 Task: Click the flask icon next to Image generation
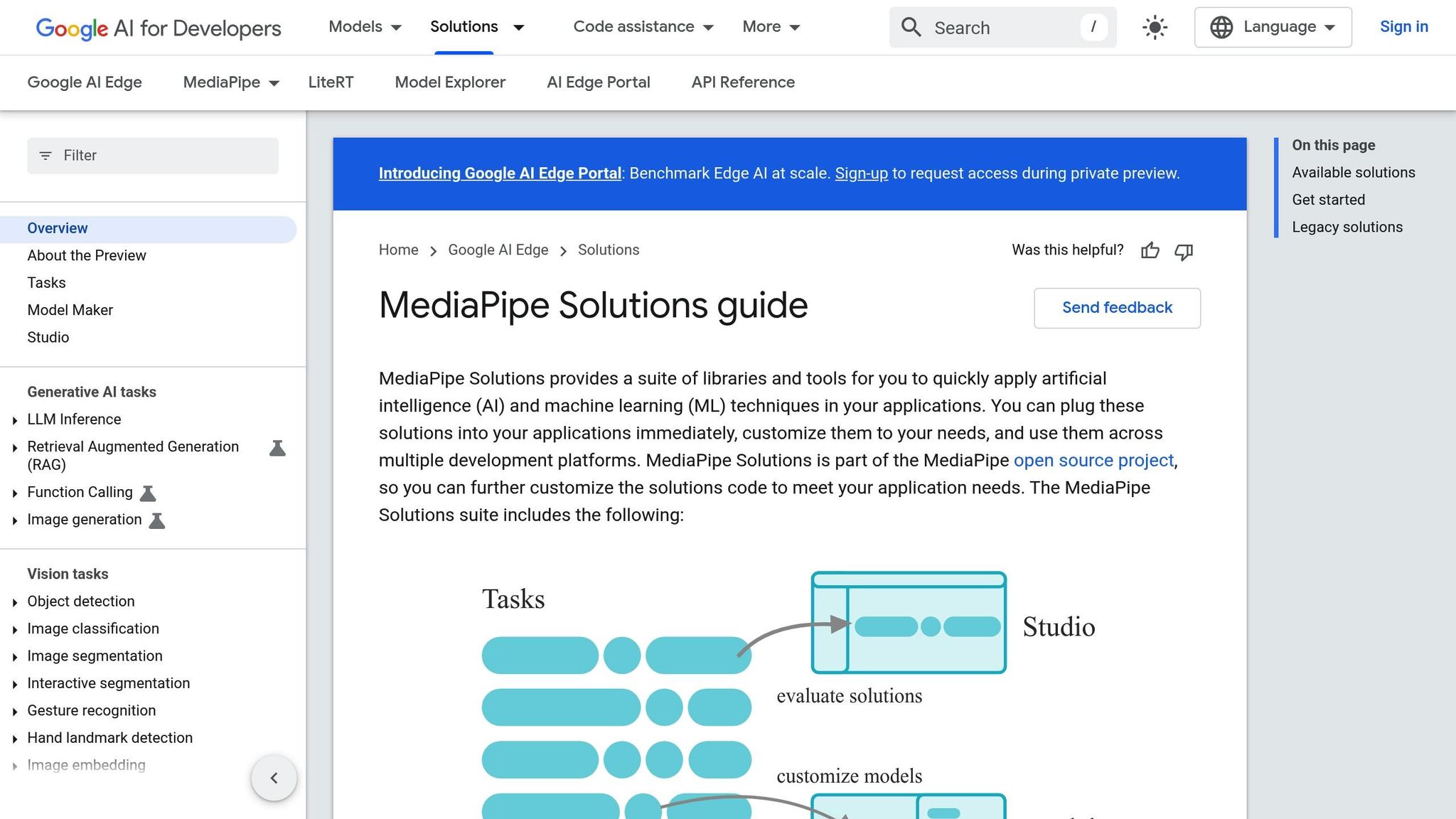point(157,520)
